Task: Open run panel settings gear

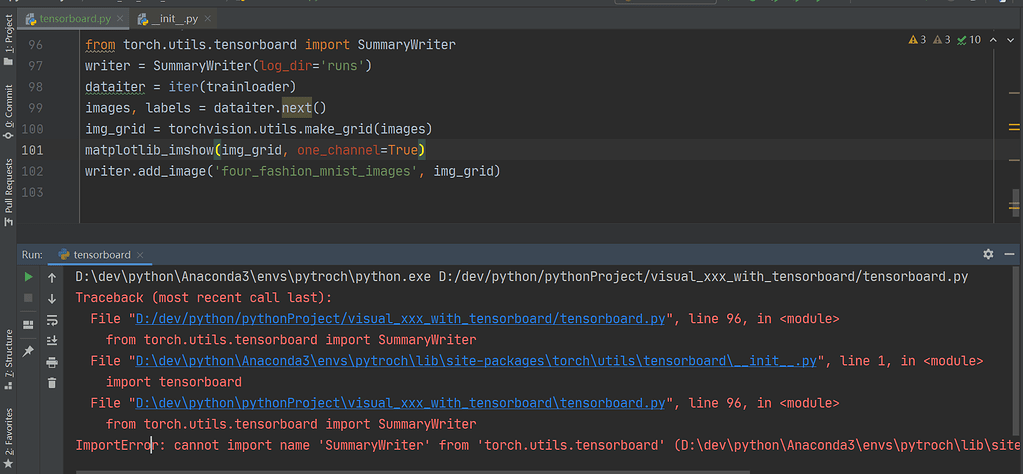Action: (x=988, y=254)
